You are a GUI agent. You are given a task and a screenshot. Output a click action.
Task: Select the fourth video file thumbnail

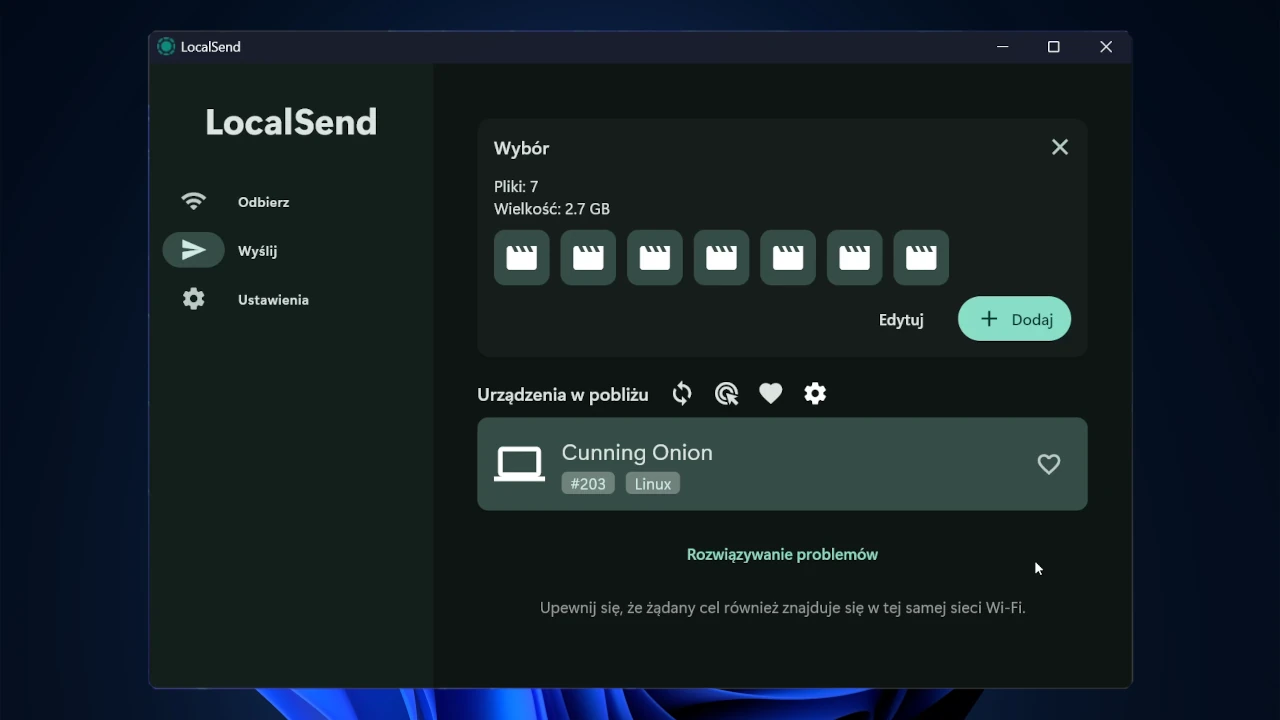pyautogui.click(x=722, y=258)
